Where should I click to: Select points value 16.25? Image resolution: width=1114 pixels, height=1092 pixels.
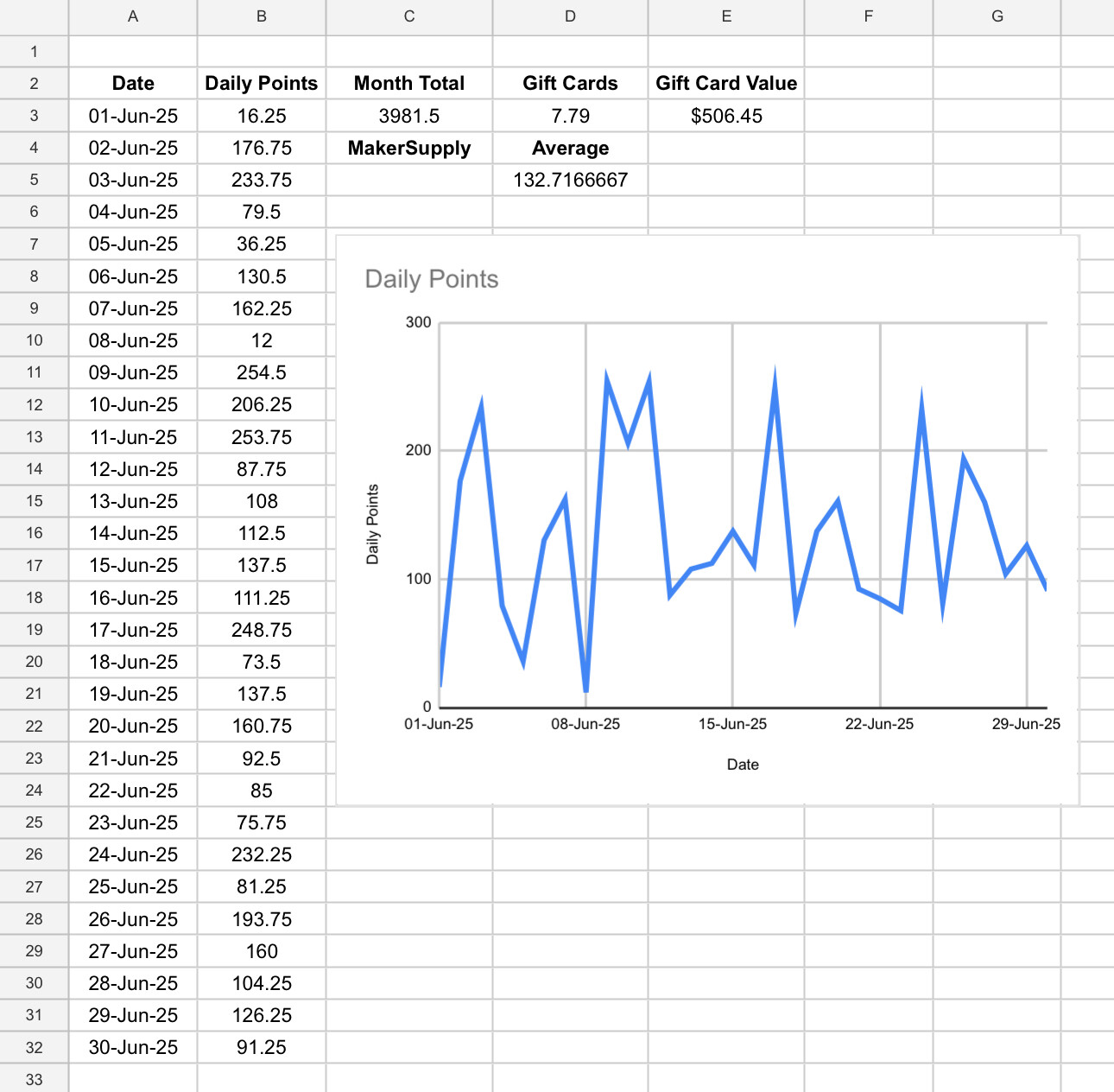pyautogui.click(x=262, y=116)
